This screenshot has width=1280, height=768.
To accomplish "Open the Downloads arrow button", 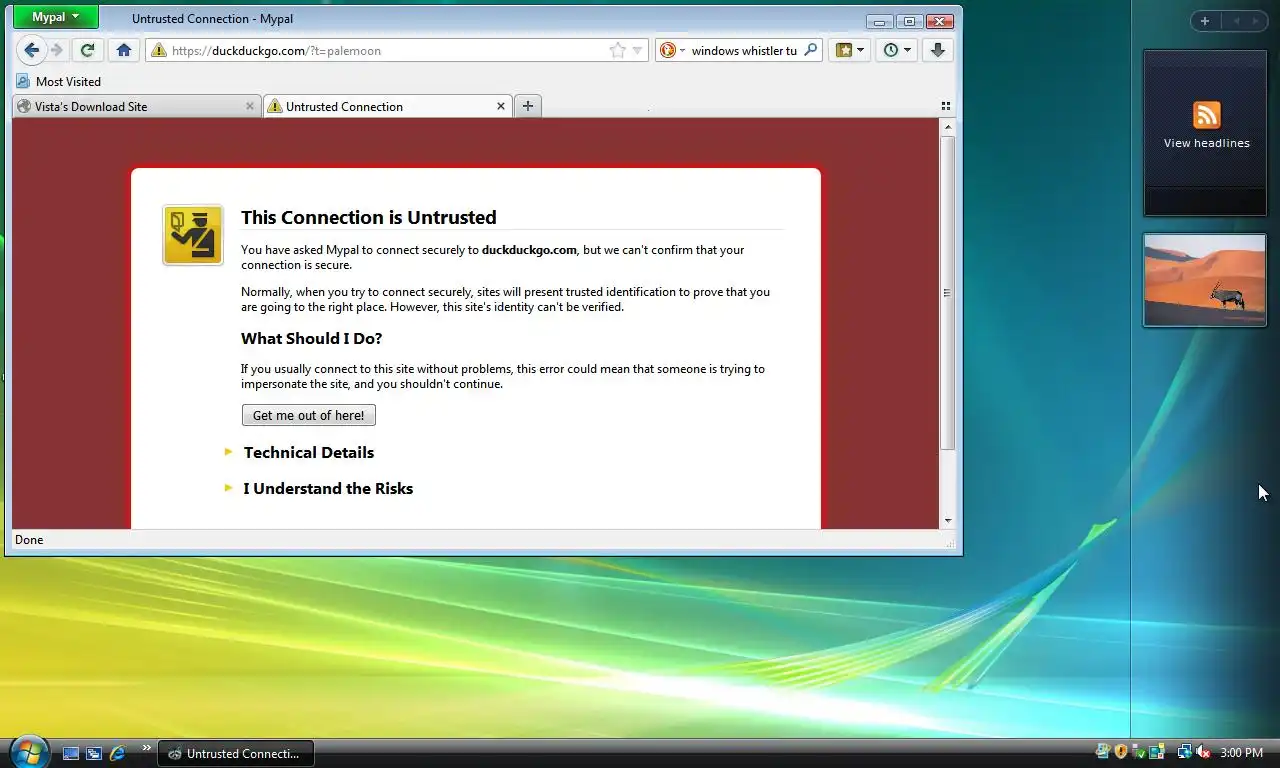I will click(x=937, y=50).
